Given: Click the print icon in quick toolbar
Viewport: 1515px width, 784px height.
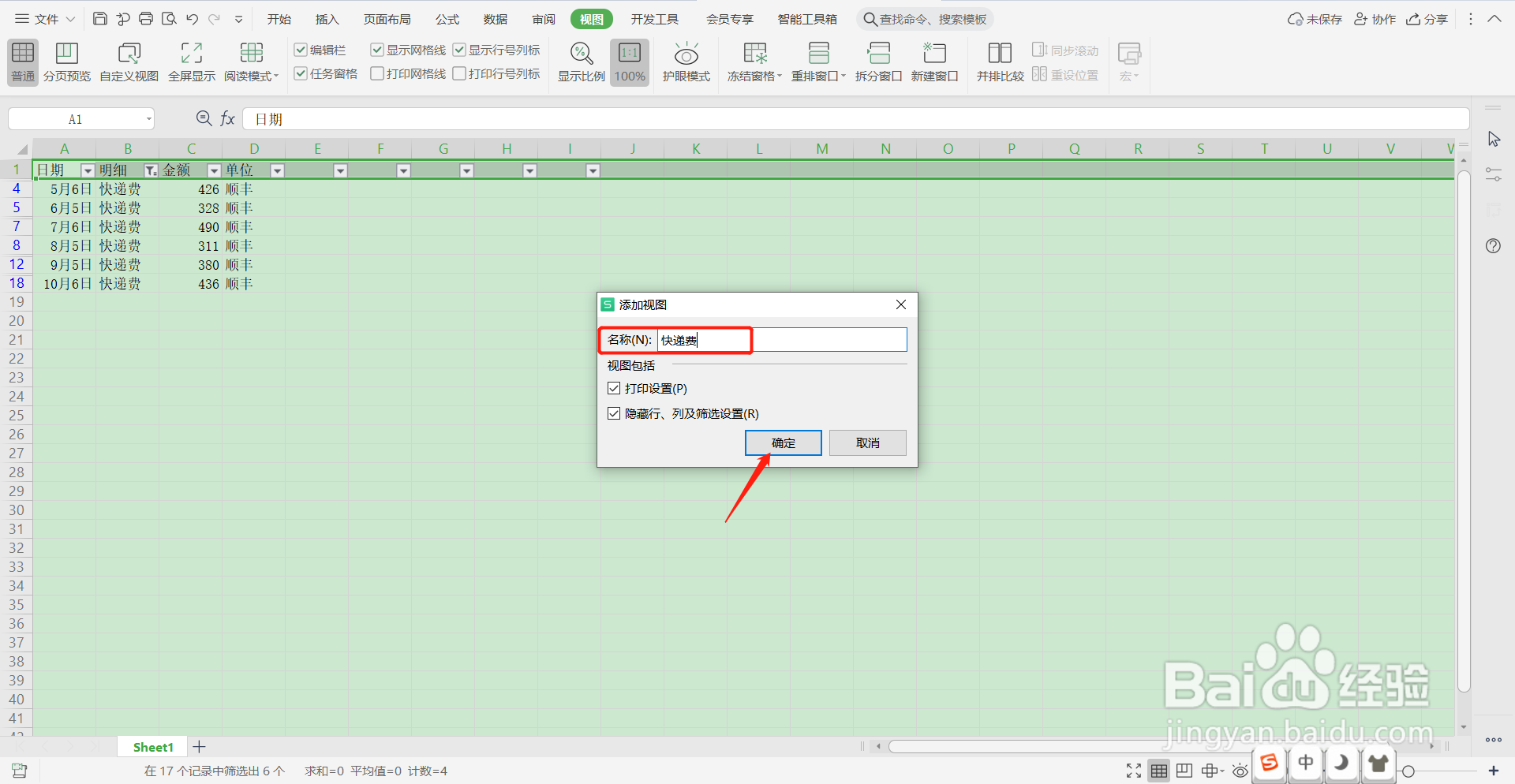Looking at the screenshot, I should tap(146, 19).
